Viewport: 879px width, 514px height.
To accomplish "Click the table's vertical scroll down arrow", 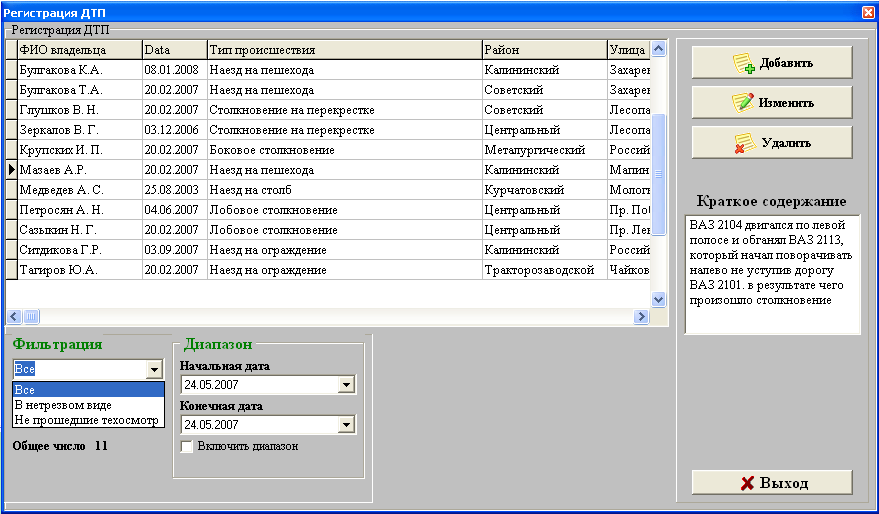I will click(x=659, y=299).
